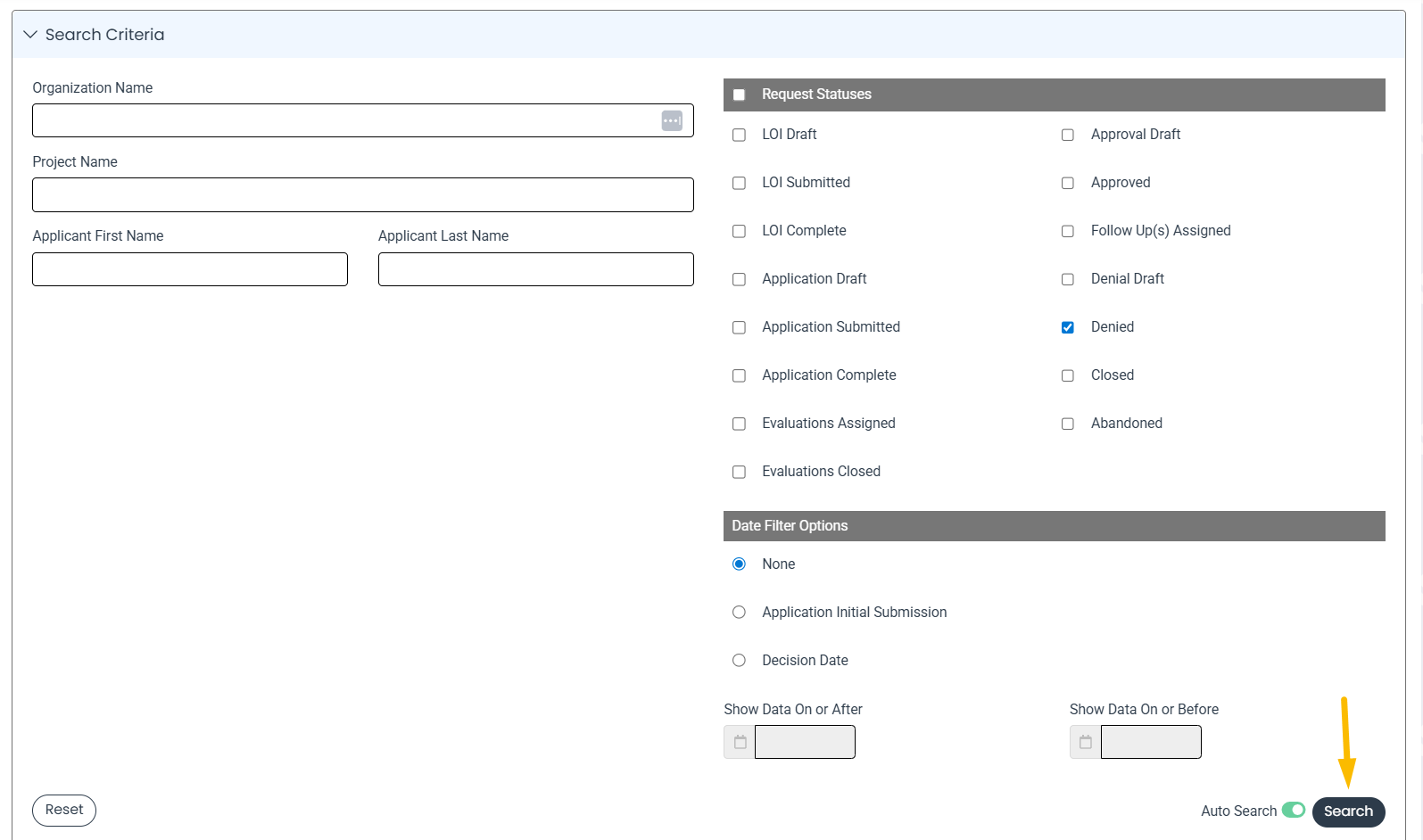Check the LOI Draft status

(739, 135)
